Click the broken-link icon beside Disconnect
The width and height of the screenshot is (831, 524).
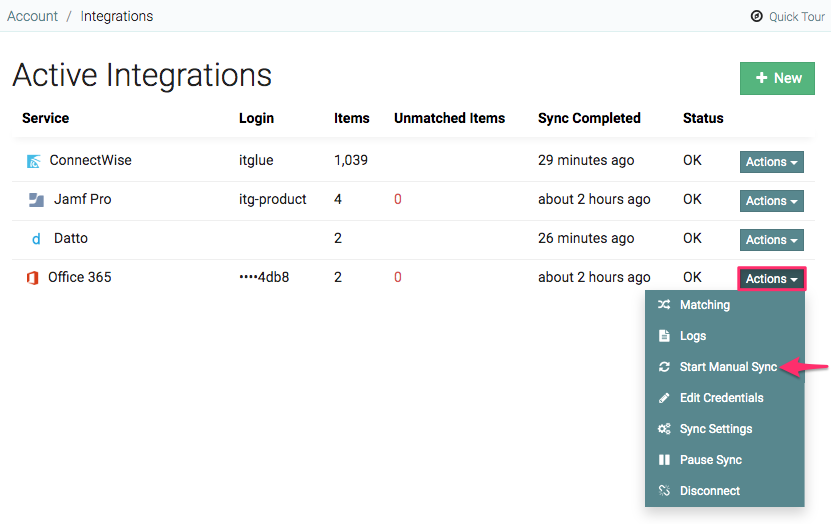click(x=664, y=491)
